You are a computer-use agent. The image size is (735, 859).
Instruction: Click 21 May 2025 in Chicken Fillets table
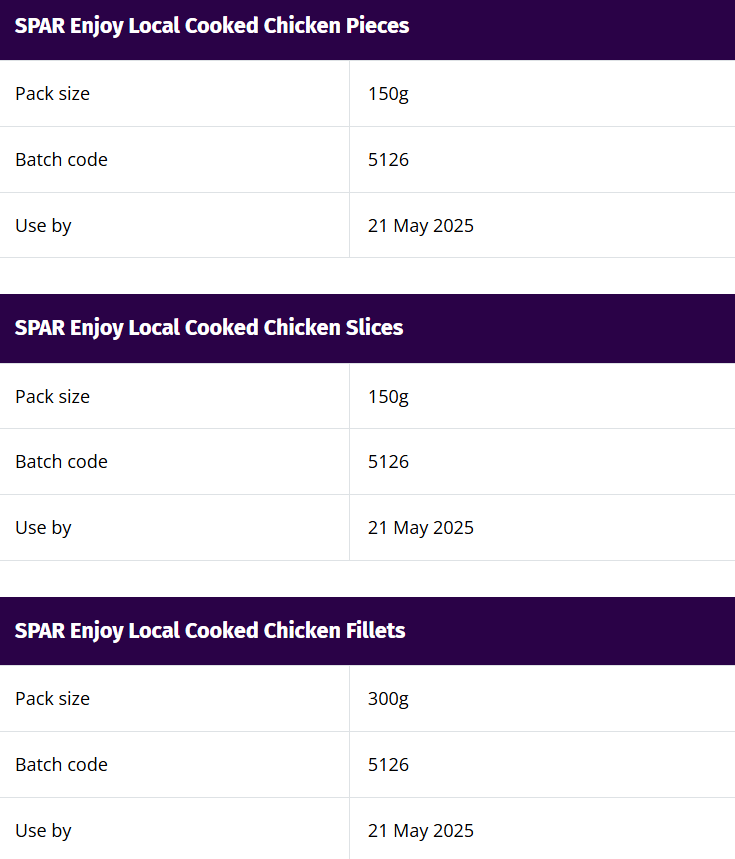click(x=421, y=831)
